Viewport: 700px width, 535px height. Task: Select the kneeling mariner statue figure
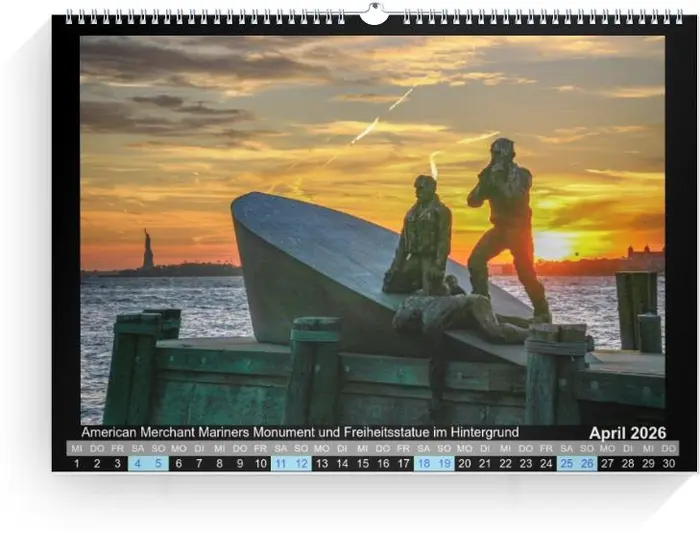point(421,238)
